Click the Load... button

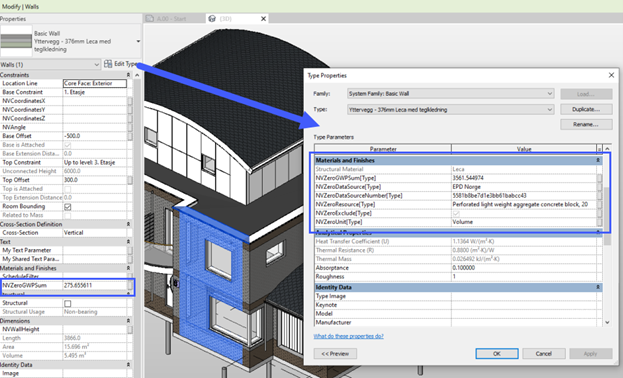pyautogui.click(x=586, y=94)
